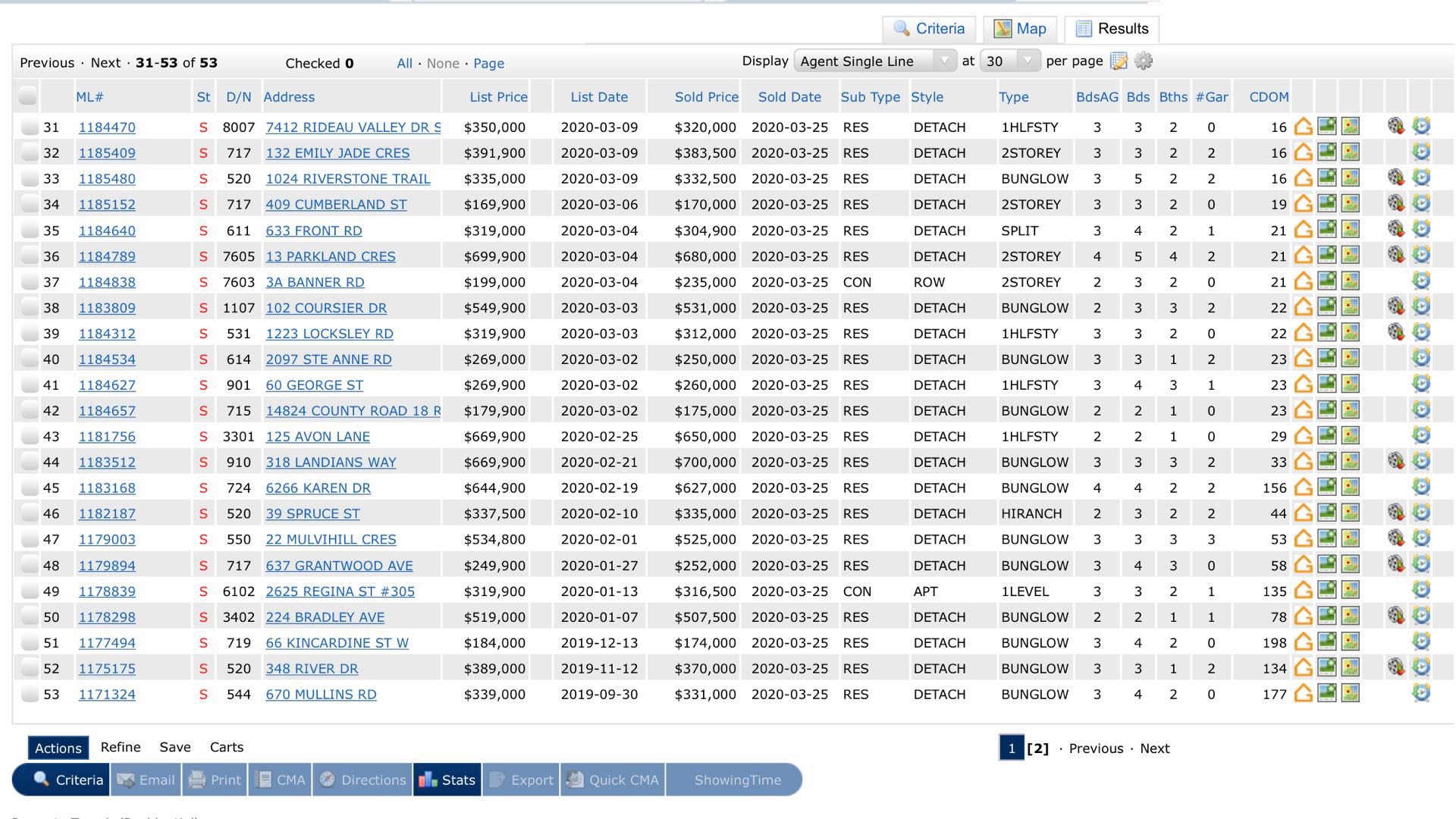Click the Page selection link
This screenshot has width=1456, height=819.
pyautogui.click(x=488, y=64)
